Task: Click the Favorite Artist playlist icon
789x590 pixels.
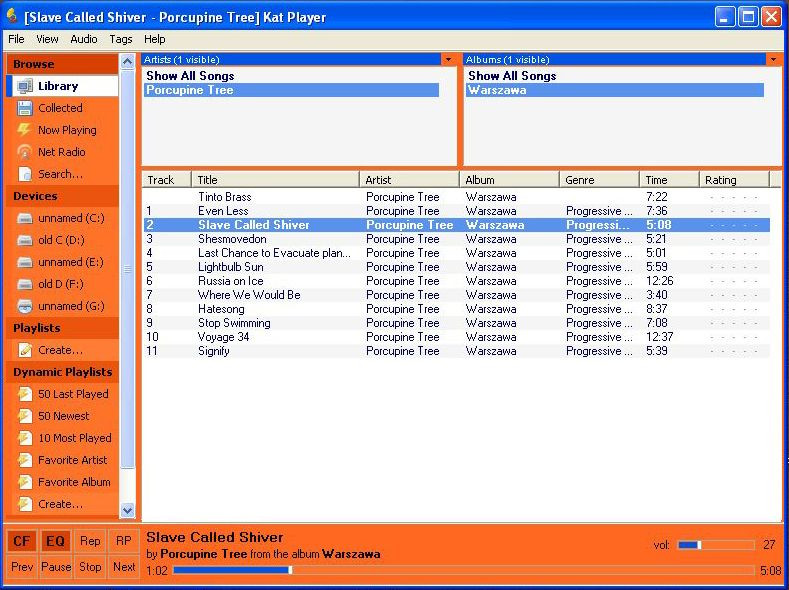Action: pyautogui.click(x=25, y=460)
